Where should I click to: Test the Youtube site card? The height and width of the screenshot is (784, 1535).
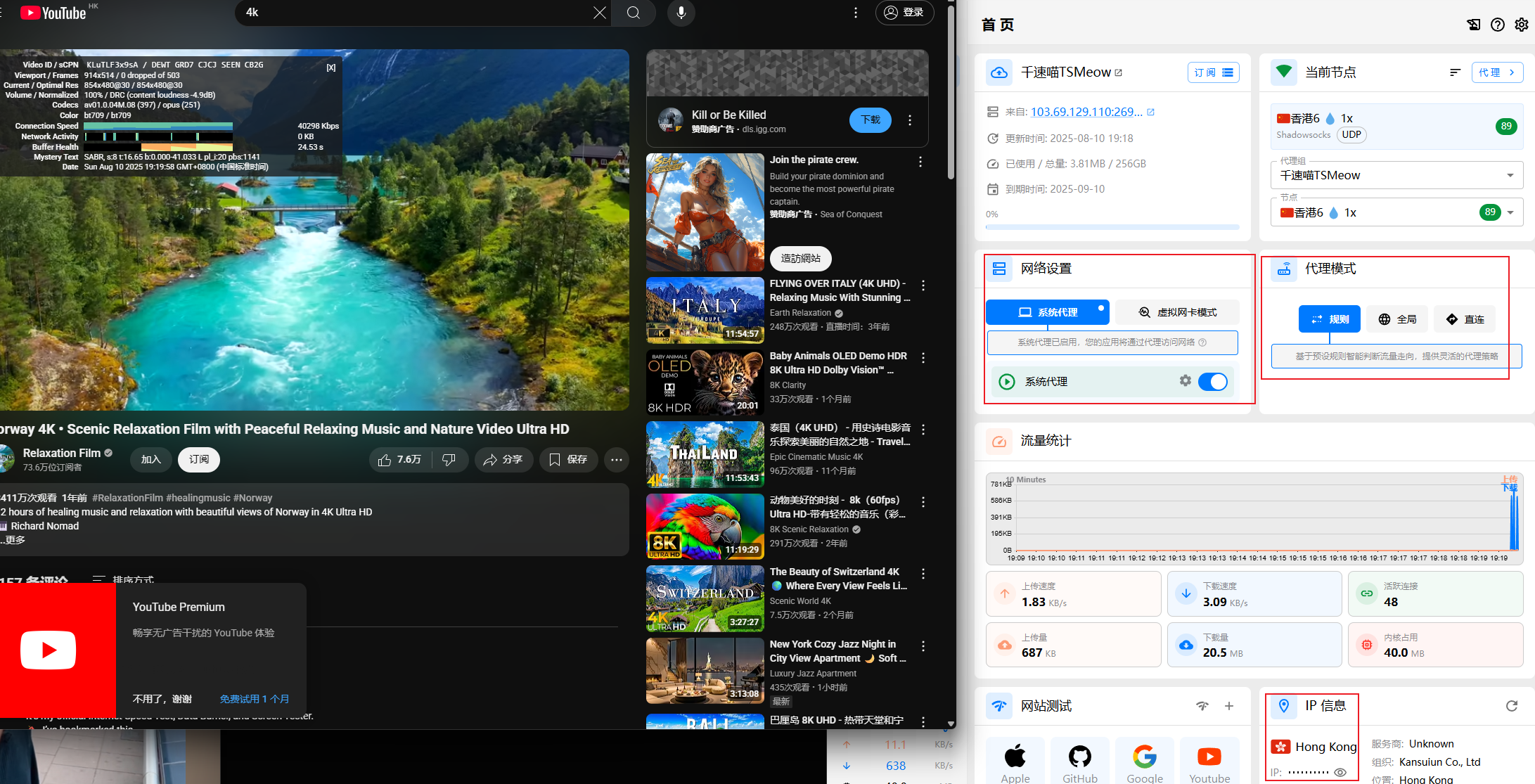(1209, 761)
